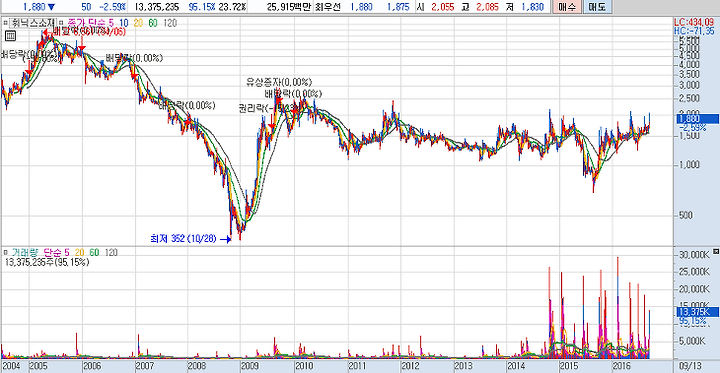This screenshot has width=720, height=373.
Task: Click the 유상증자(0,00%) event label
Action: [279, 82]
